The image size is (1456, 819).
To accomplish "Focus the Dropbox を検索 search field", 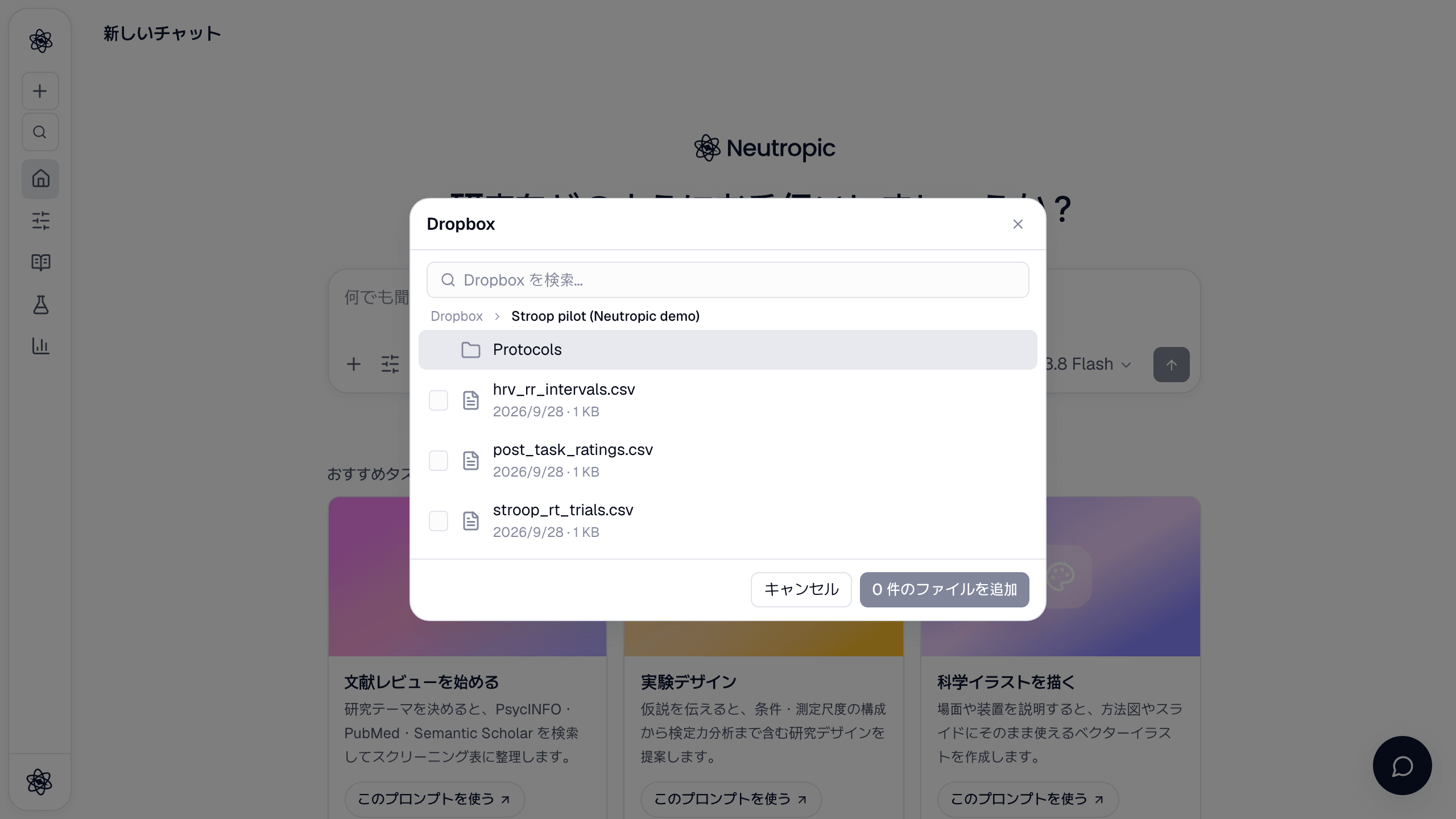I will point(727,280).
